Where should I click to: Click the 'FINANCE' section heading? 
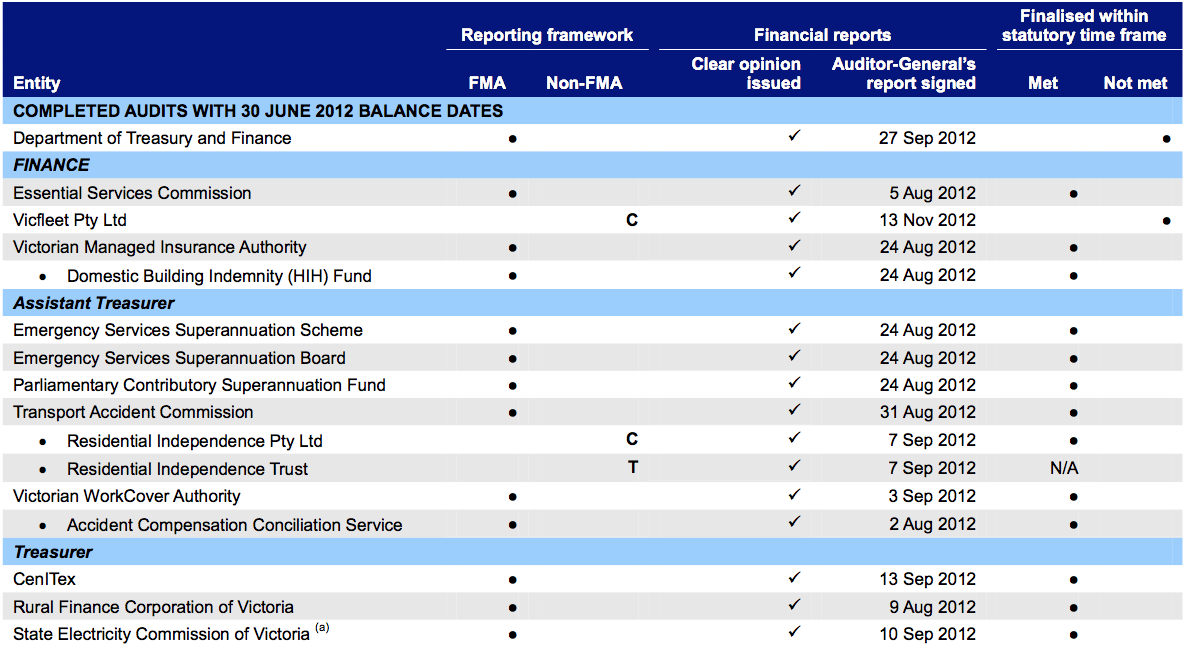pyautogui.click(x=51, y=165)
